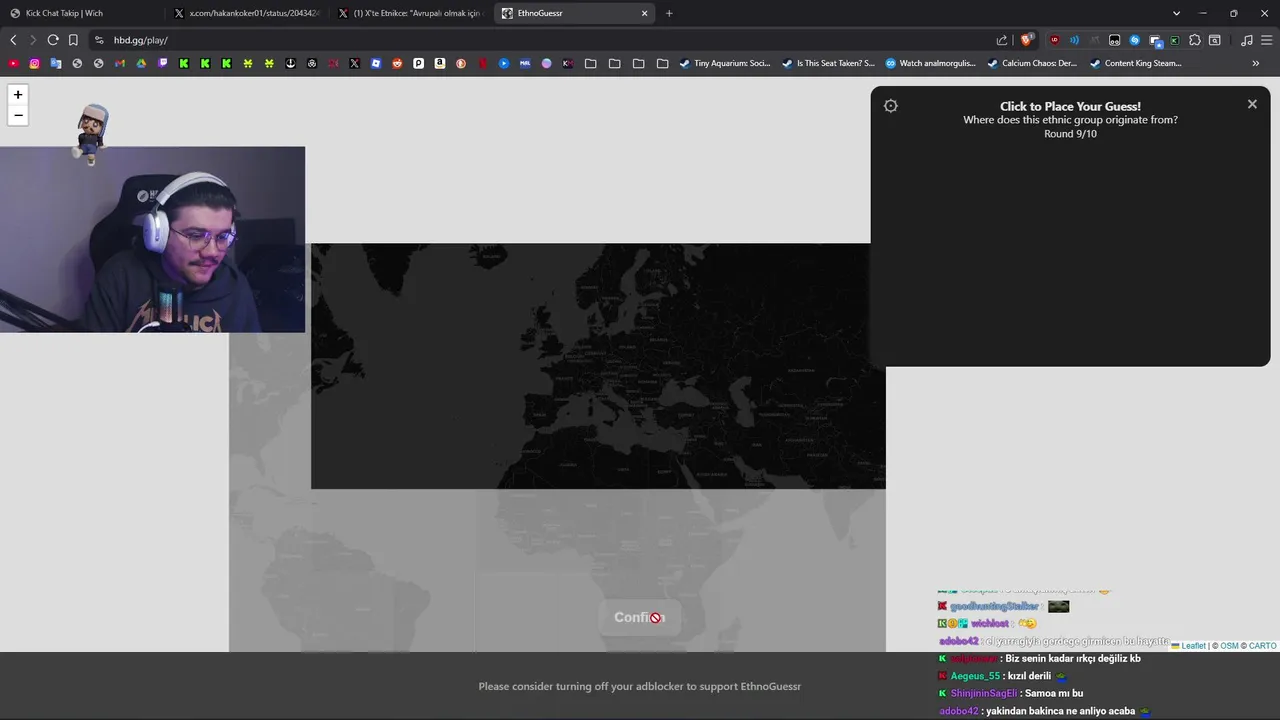Click the adblocker notice text
1280x720 pixels.
(x=640, y=687)
